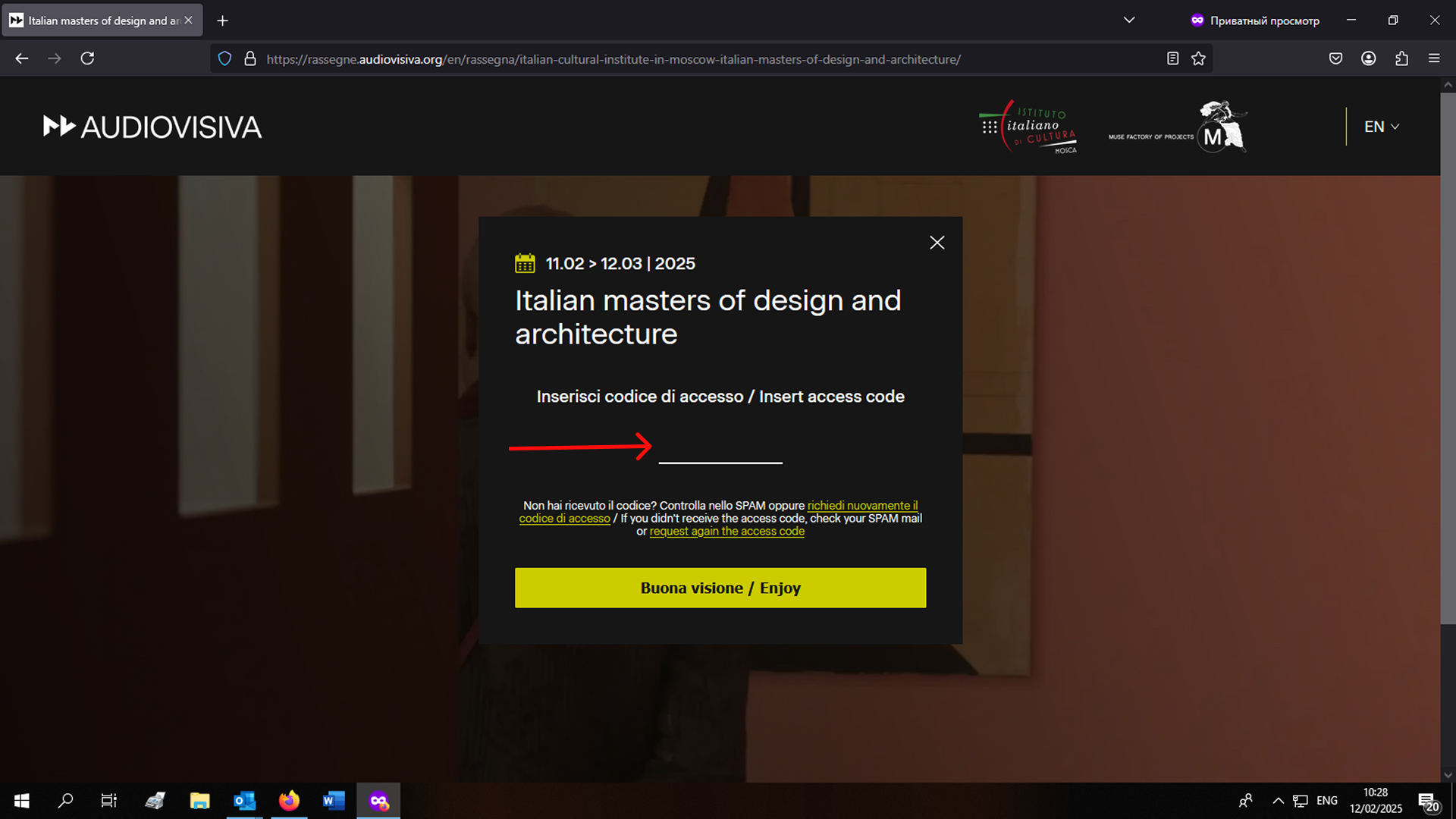1456x819 pixels.
Task: Reload the current page
Action: click(87, 58)
